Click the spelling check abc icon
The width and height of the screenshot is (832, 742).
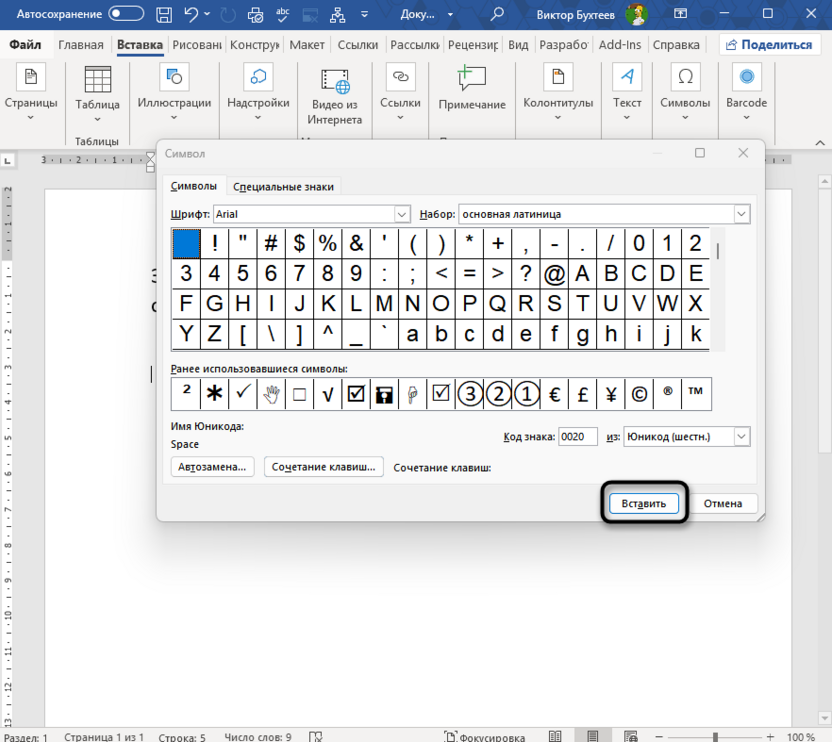[x=283, y=15]
